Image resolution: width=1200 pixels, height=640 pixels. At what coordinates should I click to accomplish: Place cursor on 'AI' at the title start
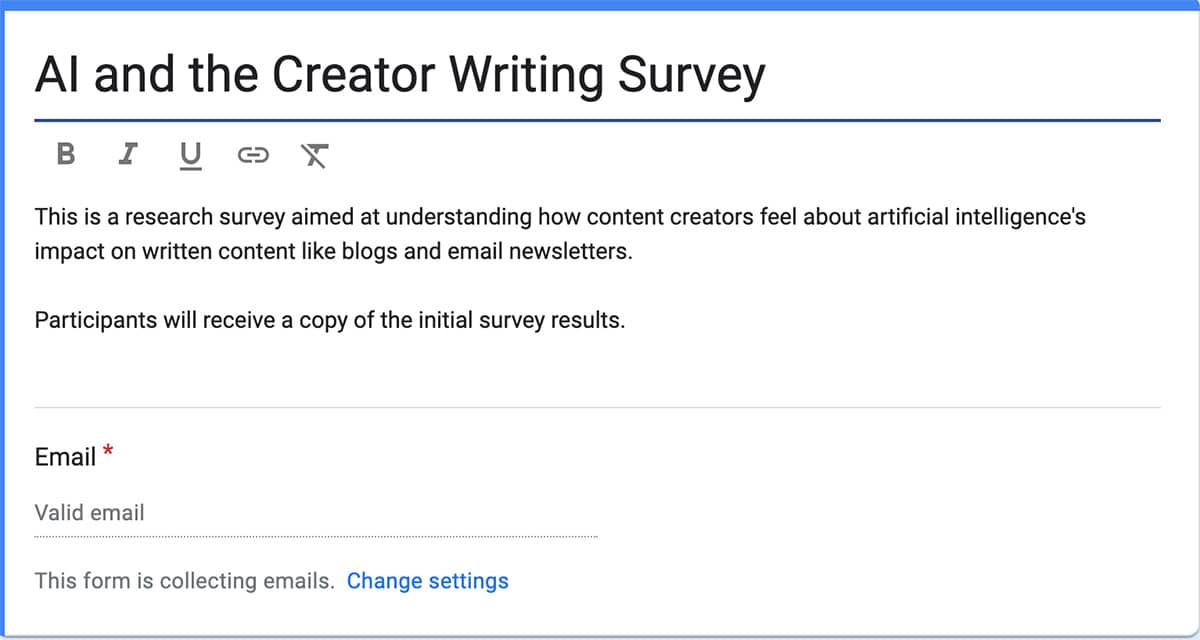[x=57, y=74]
